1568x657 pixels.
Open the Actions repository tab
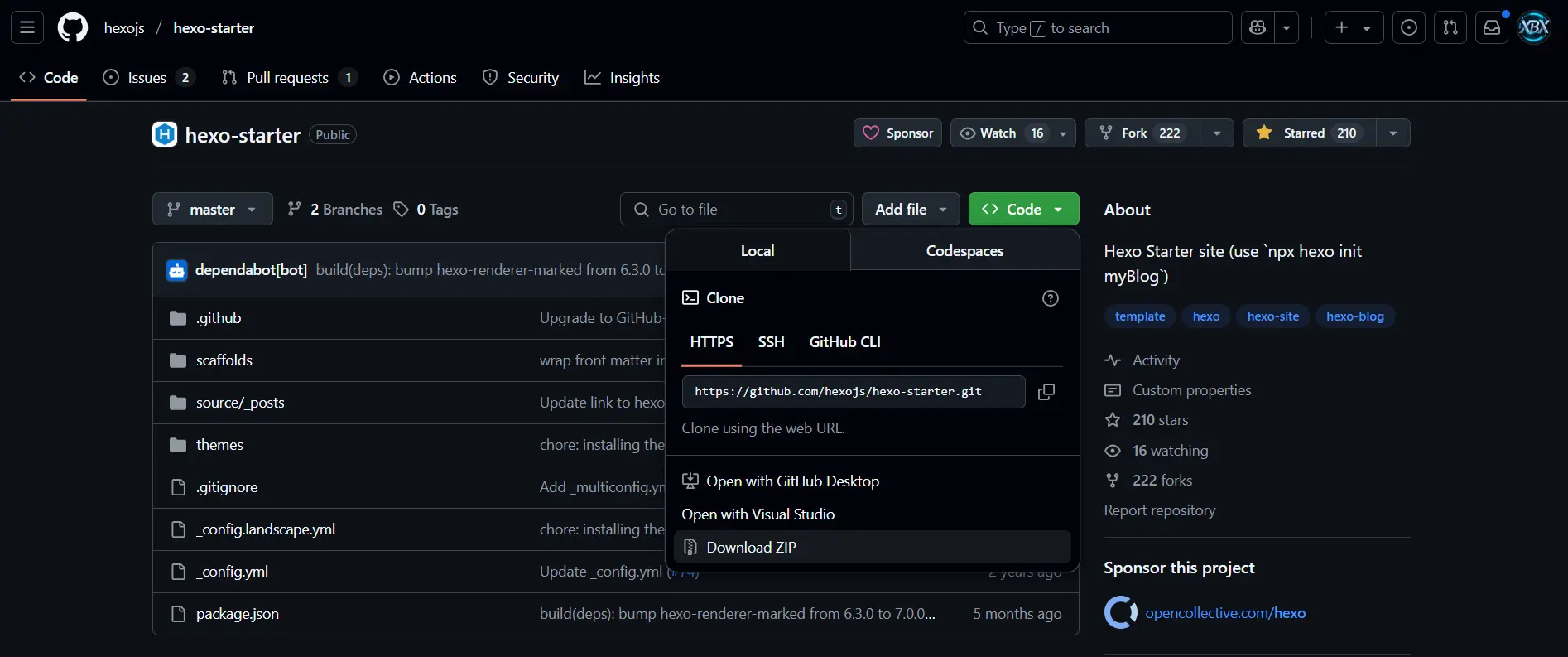tap(421, 78)
